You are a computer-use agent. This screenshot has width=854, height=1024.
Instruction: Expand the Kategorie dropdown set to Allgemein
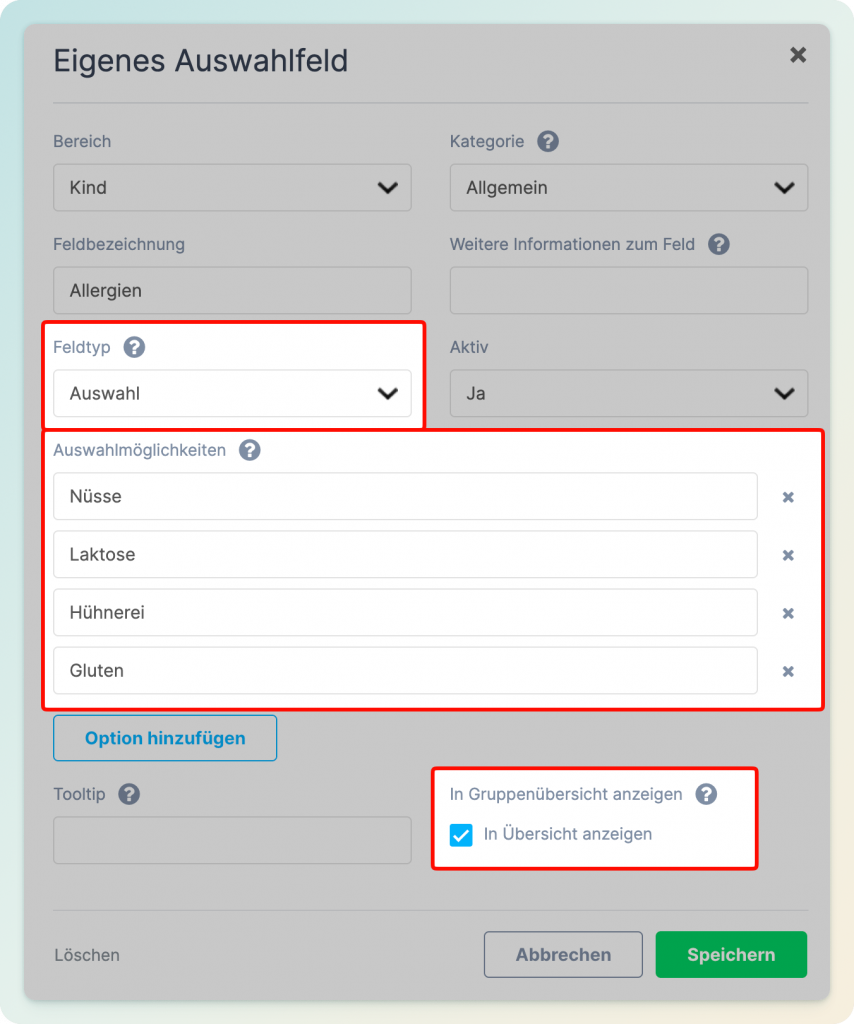(629, 187)
